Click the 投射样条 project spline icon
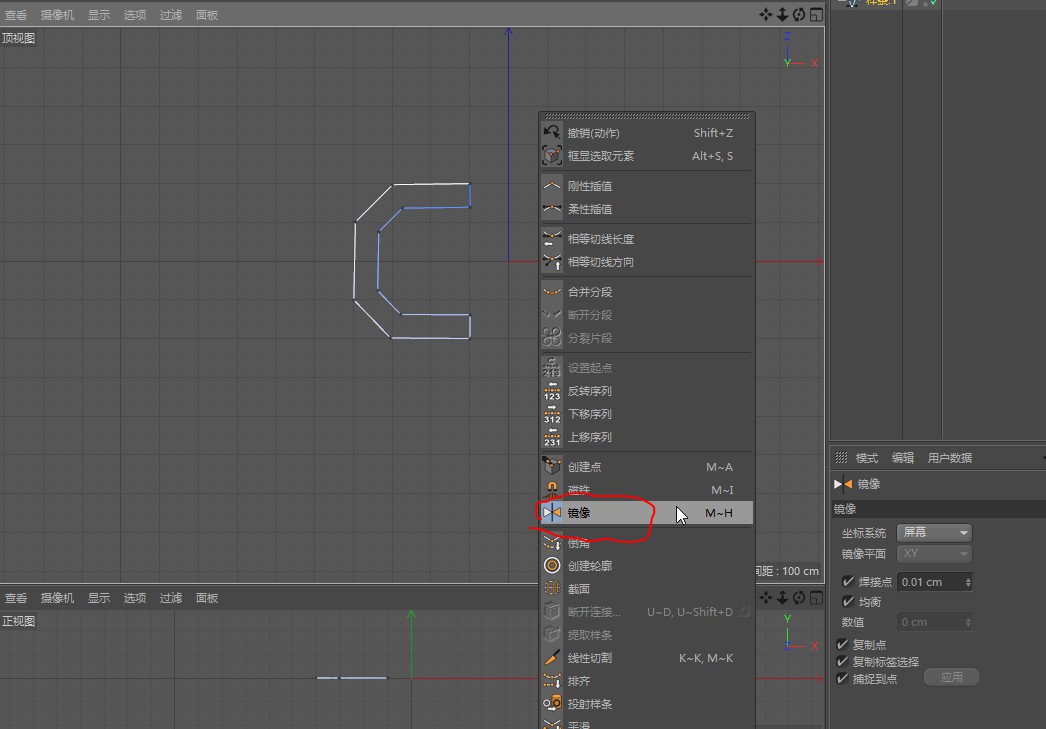The image size is (1046, 729). [x=552, y=704]
